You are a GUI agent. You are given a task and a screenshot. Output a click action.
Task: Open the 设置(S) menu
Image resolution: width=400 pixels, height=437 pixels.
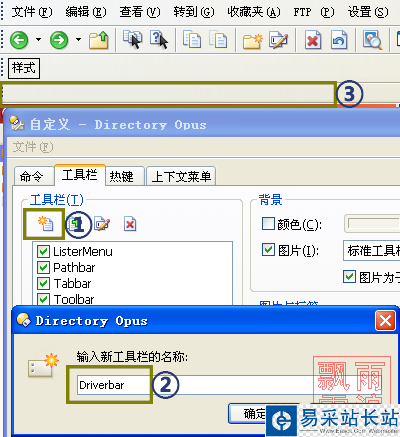coord(368,12)
